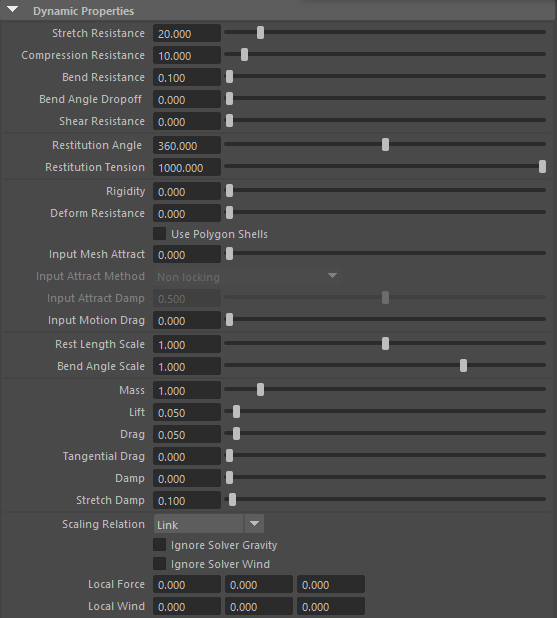Click the Drag value field
Screen dimensions: 557x618
click(x=187, y=435)
